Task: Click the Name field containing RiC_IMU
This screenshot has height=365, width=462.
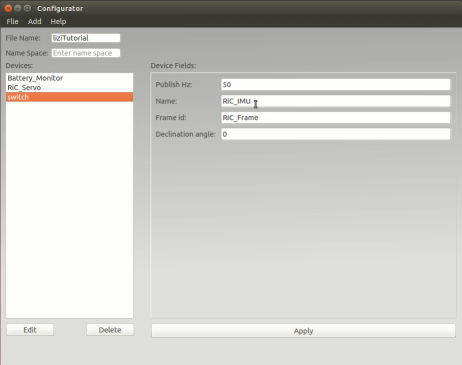Action: click(336, 101)
